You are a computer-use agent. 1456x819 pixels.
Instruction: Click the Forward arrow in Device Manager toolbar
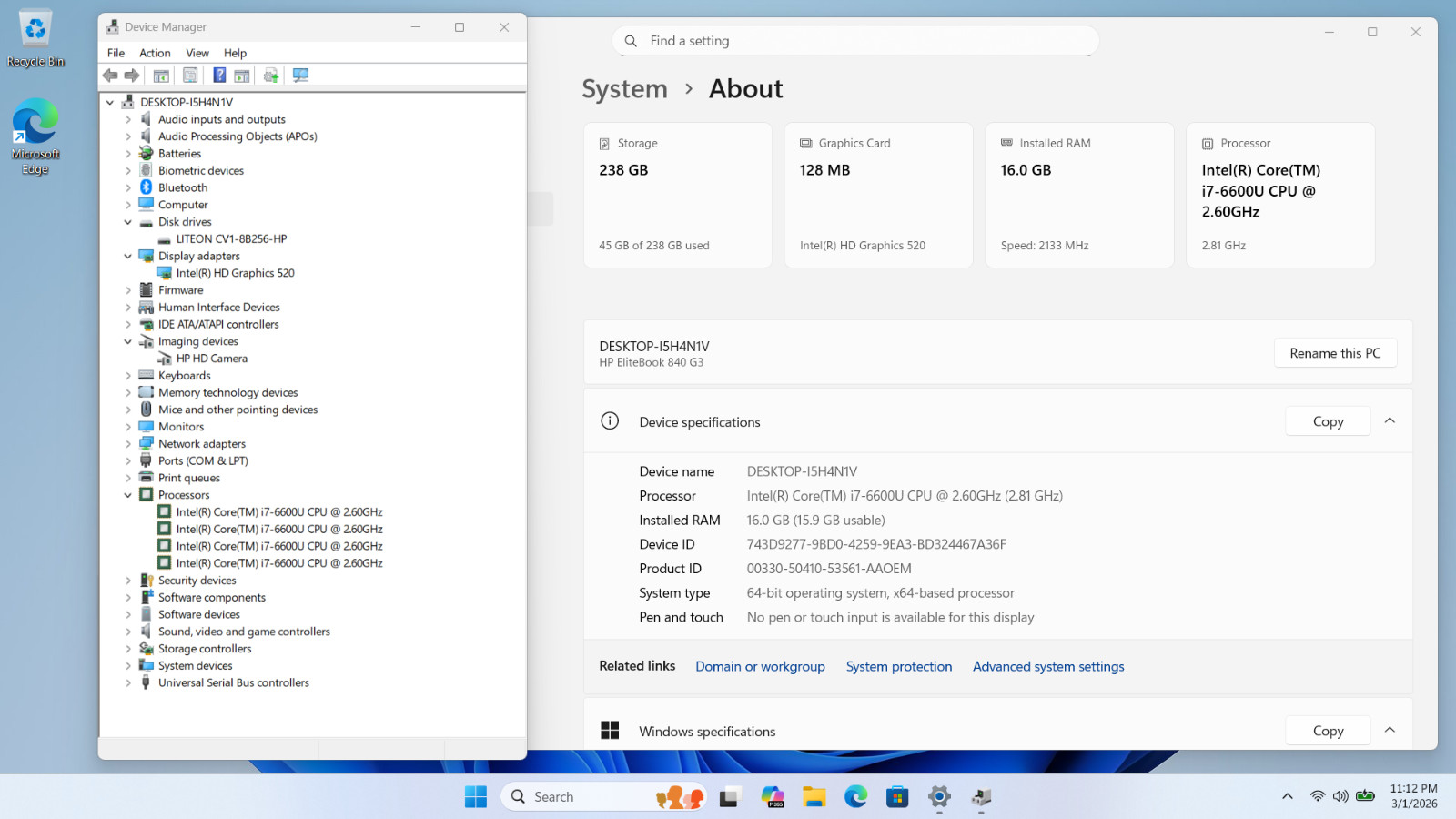tap(132, 76)
